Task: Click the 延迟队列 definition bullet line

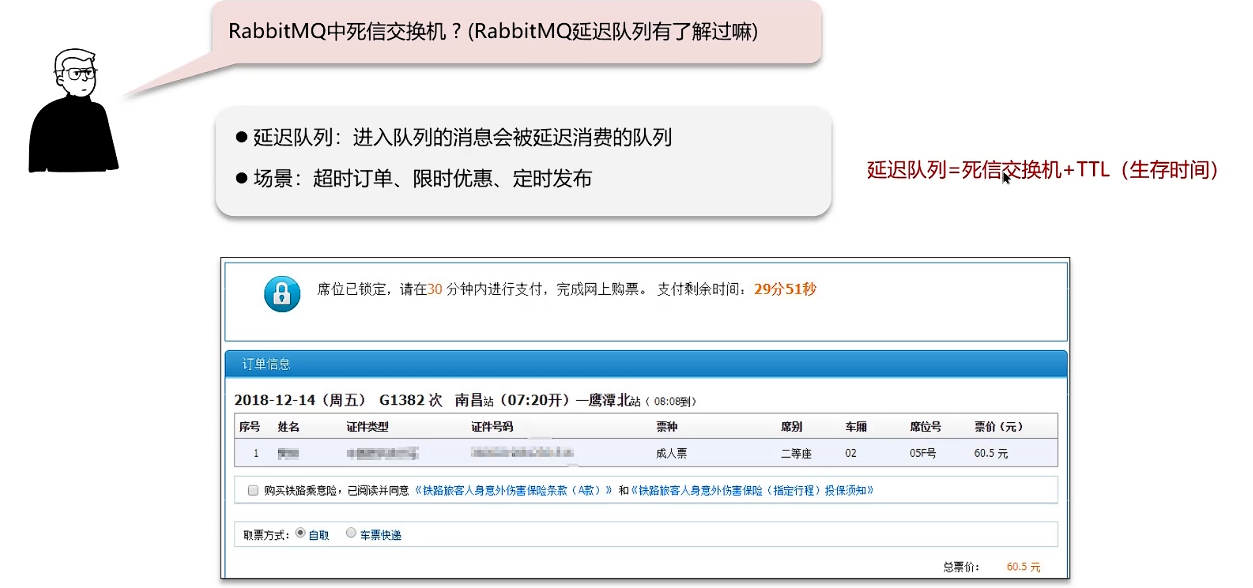Action: coord(453,138)
